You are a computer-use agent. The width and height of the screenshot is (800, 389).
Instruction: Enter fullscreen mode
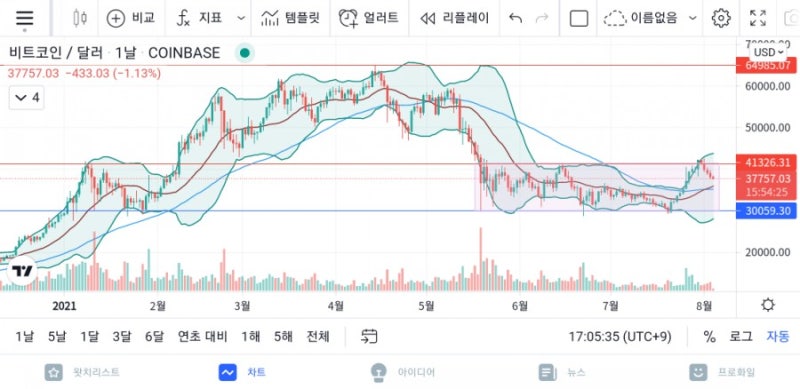pyautogui.click(x=758, y=18)
